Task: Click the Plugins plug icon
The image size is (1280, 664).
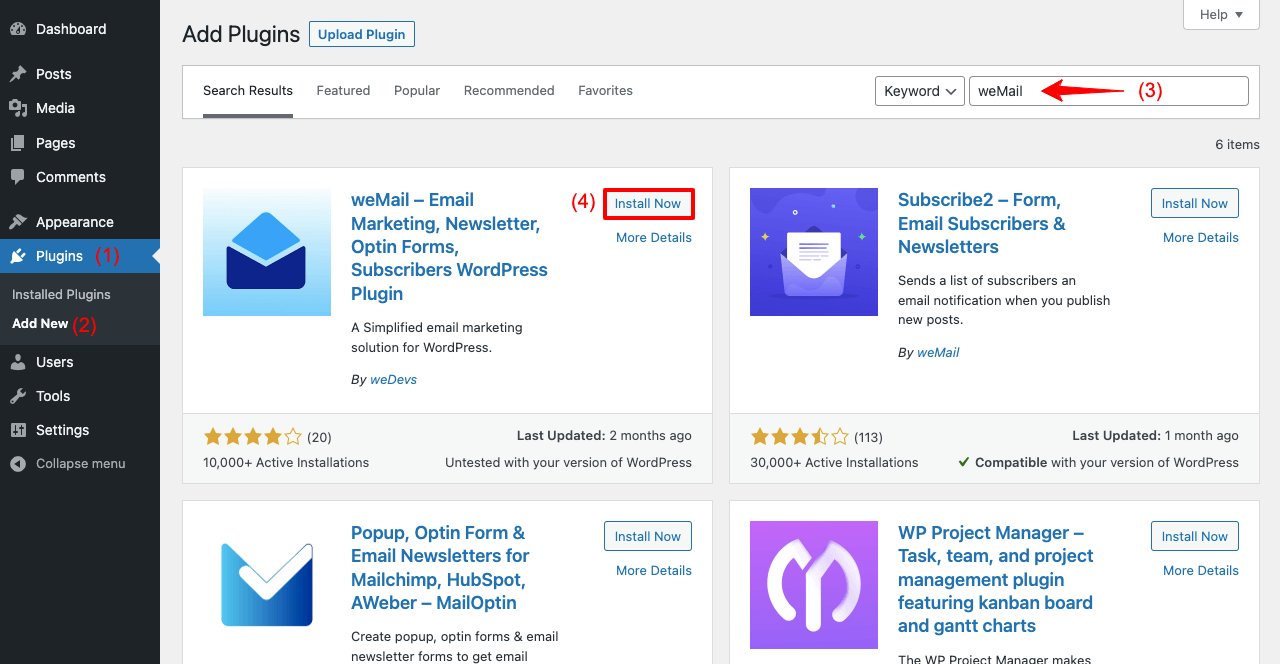Action: click(x=18, y=256)
